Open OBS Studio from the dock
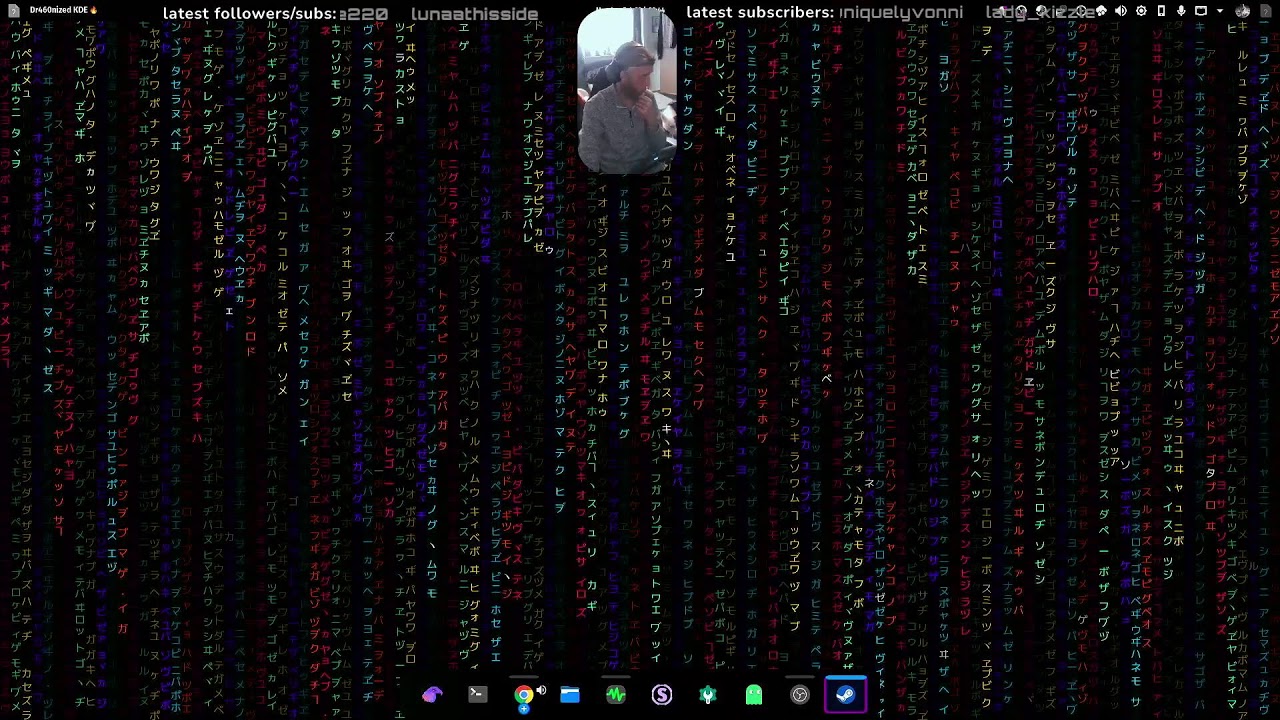Image resolution: width=1280 pixels, height=720 pixels. tap(799, 695)
